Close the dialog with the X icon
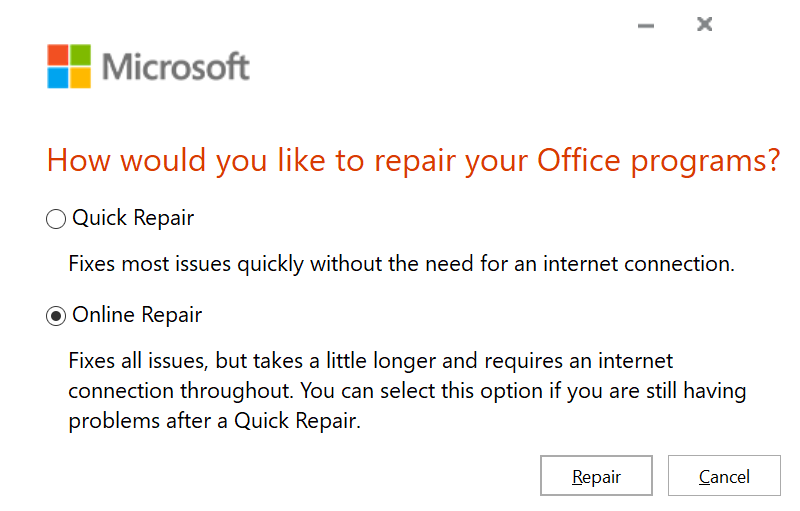Screen dimensions: 800x511 point(704,24)
